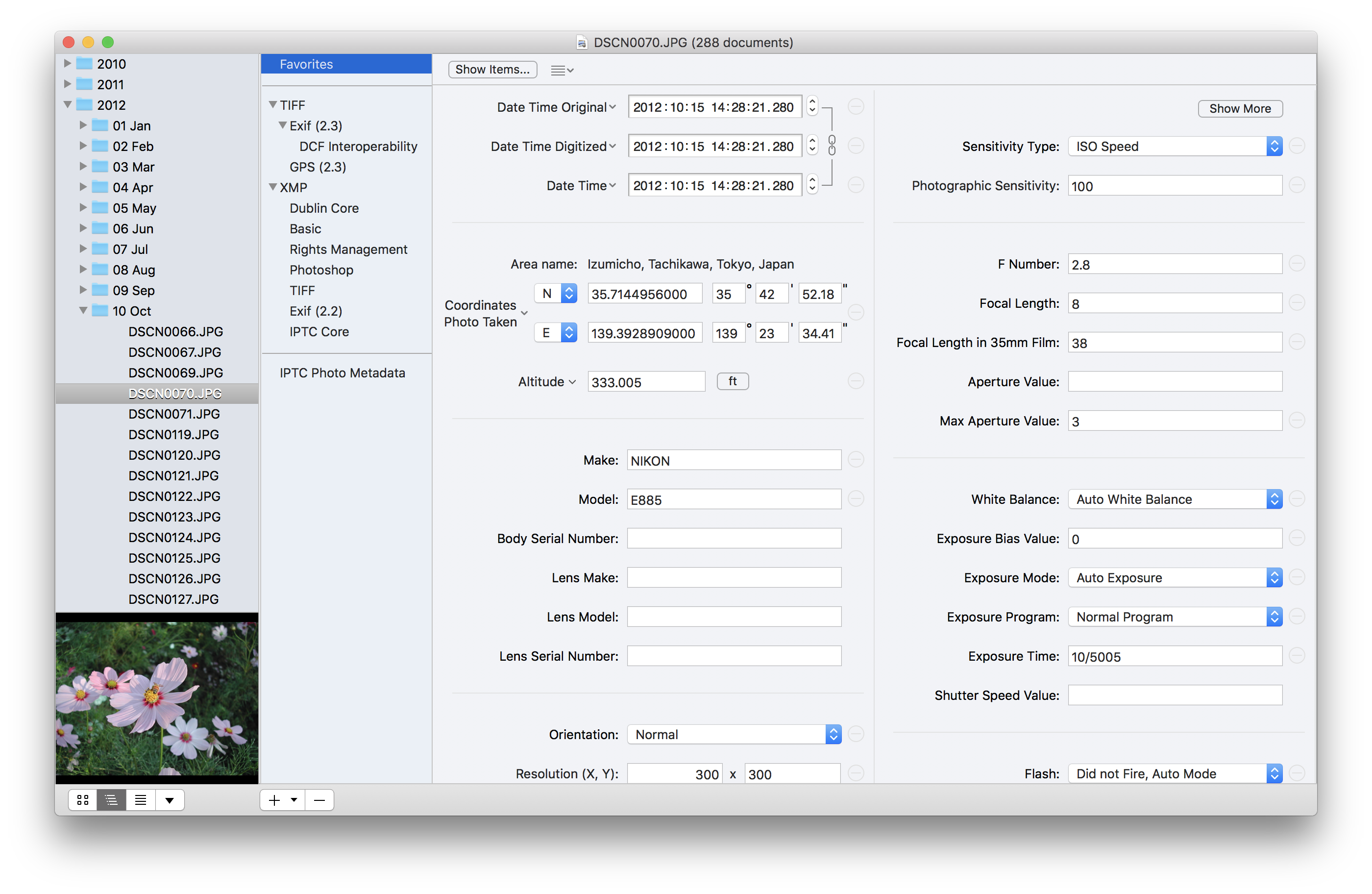Screen dimensions: 1372x894
Task: Remove the Date Time Original field
Action: 856,106
